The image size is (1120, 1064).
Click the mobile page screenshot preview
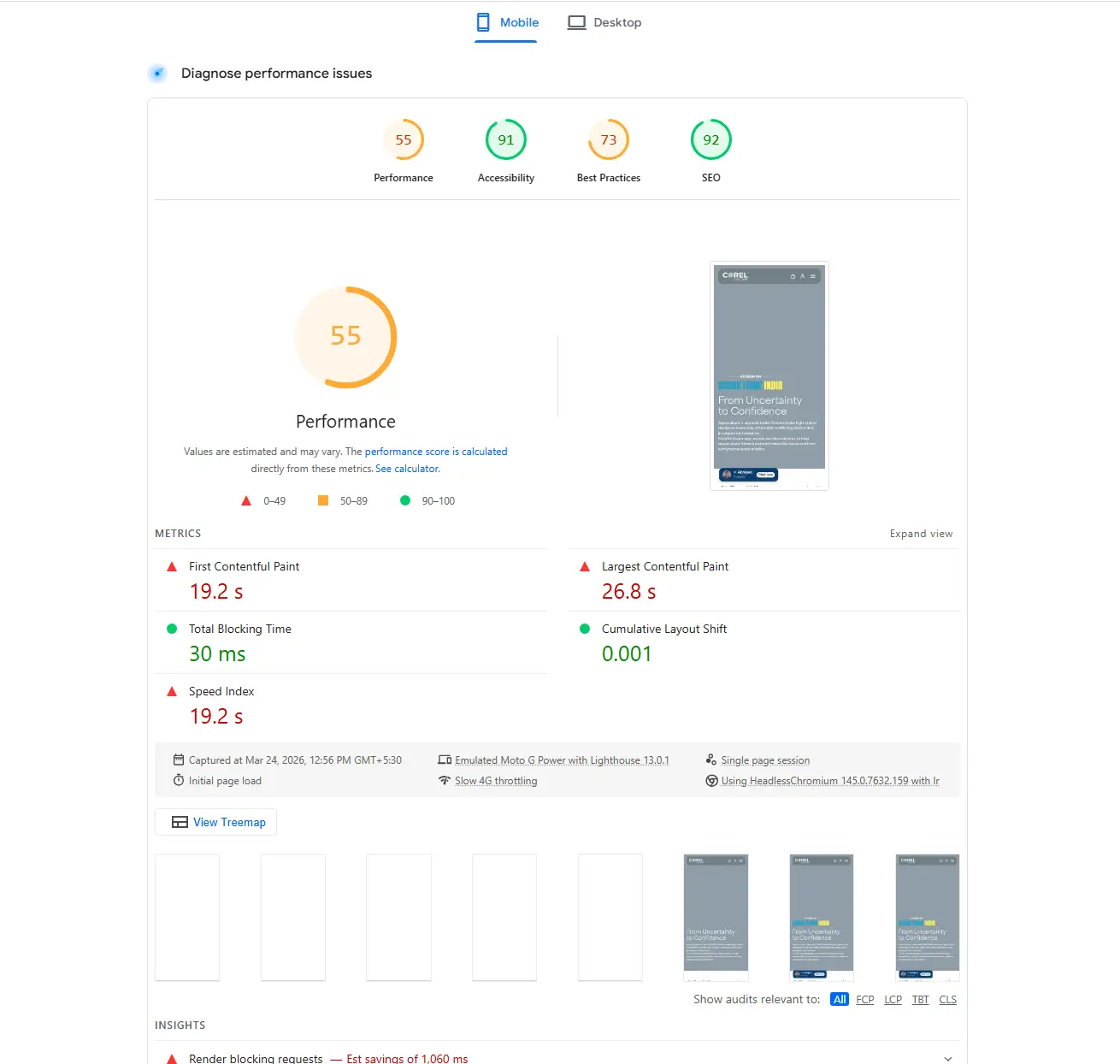point(769,375)
